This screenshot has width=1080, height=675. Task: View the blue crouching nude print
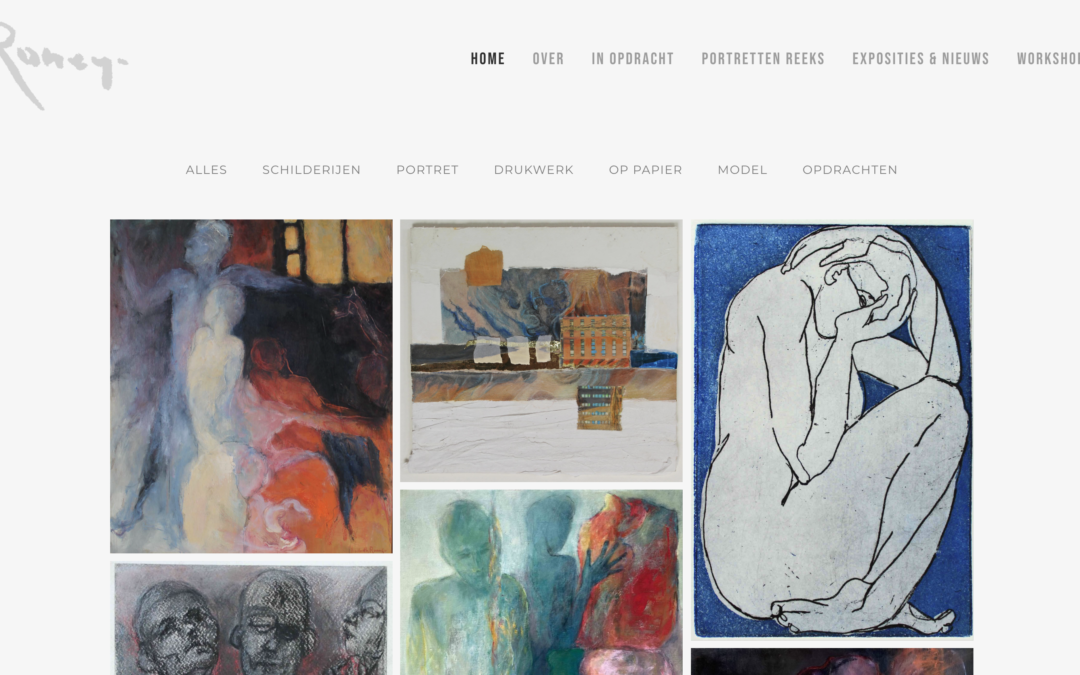click(x=832, y=430)
